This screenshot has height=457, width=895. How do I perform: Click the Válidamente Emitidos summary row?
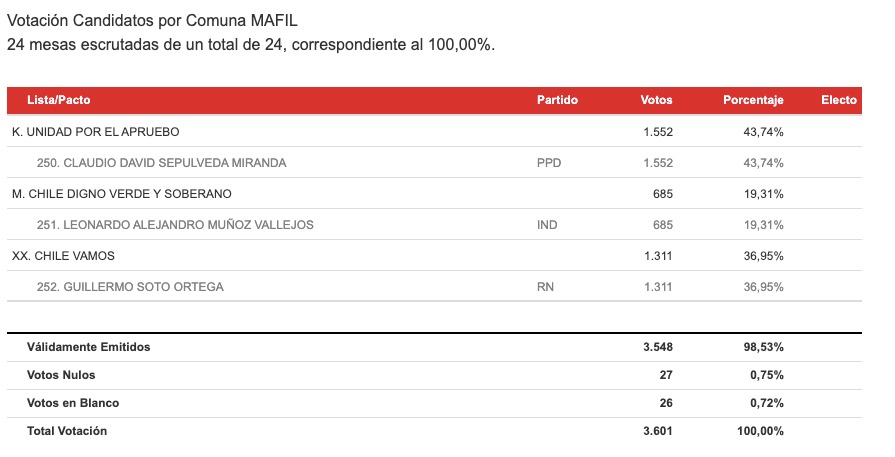click(434, 347)
